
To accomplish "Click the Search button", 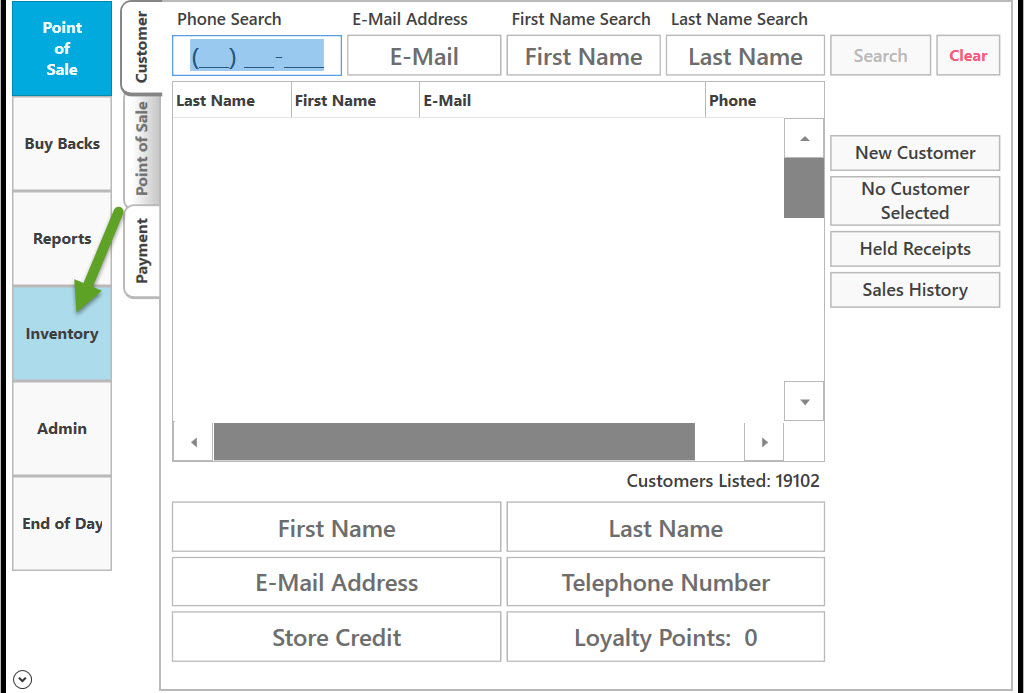I will tap(880, 56).
